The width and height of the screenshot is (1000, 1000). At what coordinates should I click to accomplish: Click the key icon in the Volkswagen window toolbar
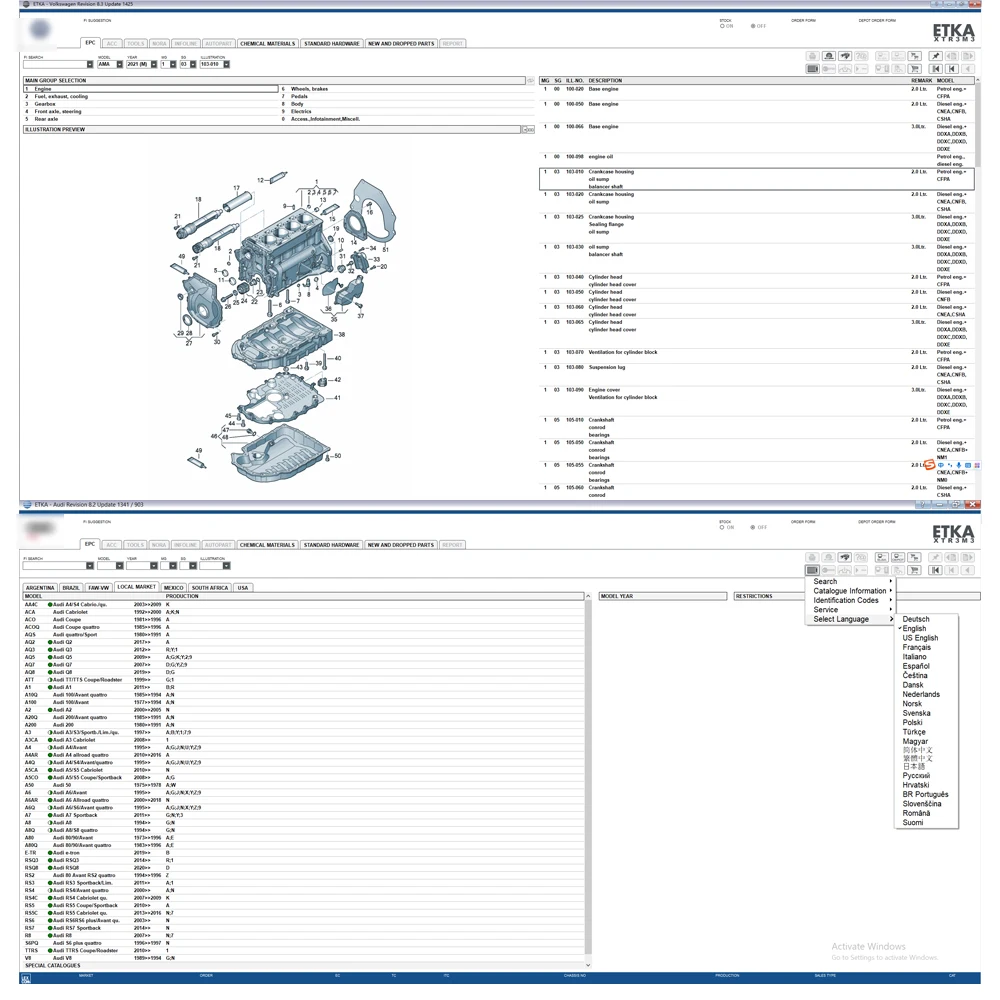pyautogui.click(x=828, y=69)
